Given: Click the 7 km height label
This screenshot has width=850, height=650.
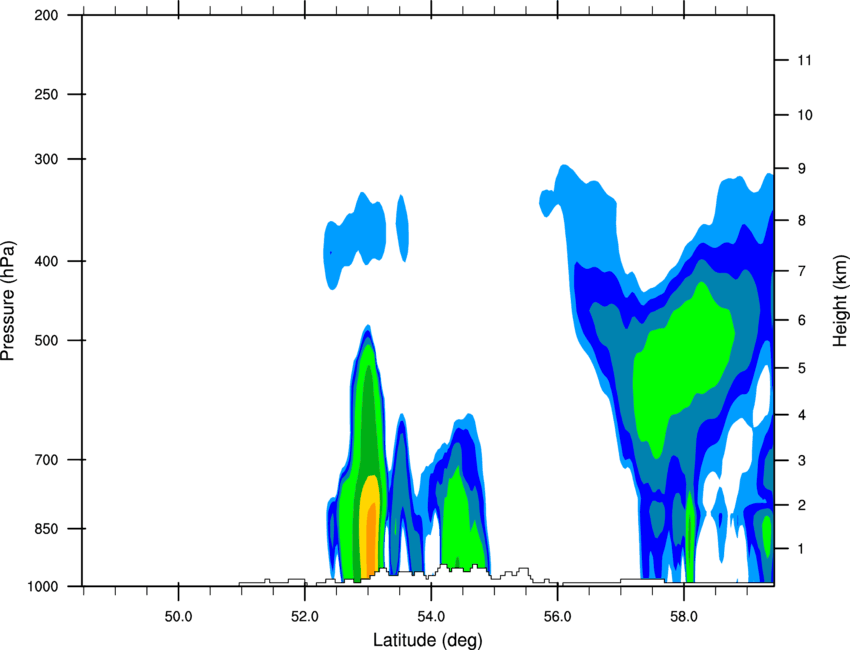Looking at the screenshot, I should point(802,271).
